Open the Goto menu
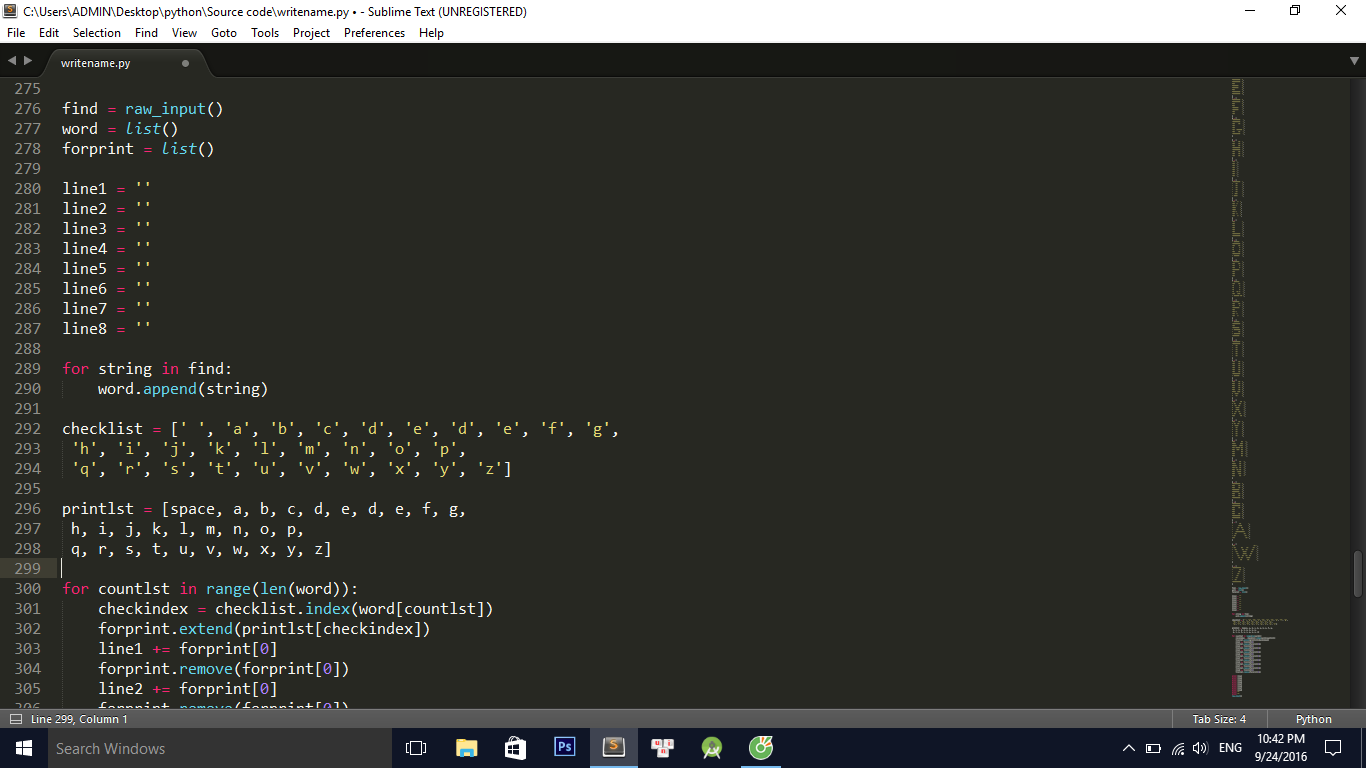 point(224,33)
